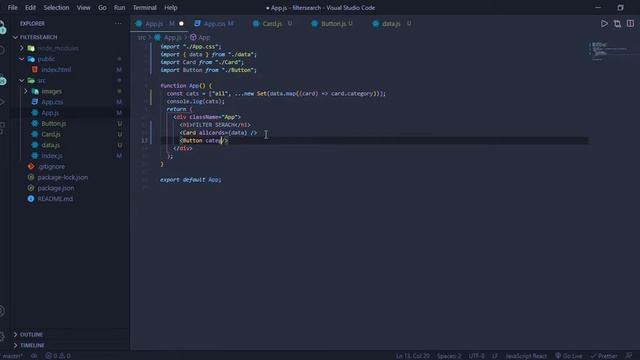Click the Ln 11, Col 20 cursor position

(x=412, y=356)
